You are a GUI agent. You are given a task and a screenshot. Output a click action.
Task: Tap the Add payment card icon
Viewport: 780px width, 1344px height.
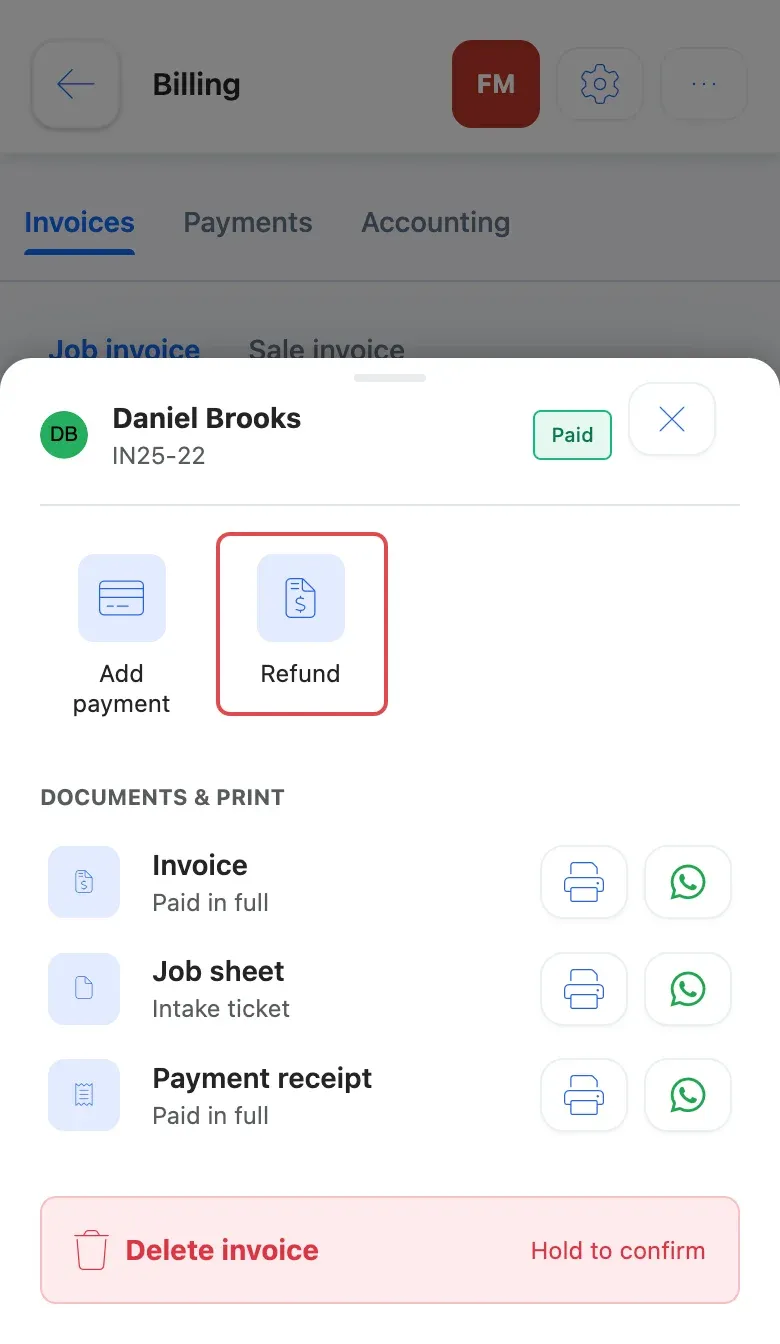point(122,598)
